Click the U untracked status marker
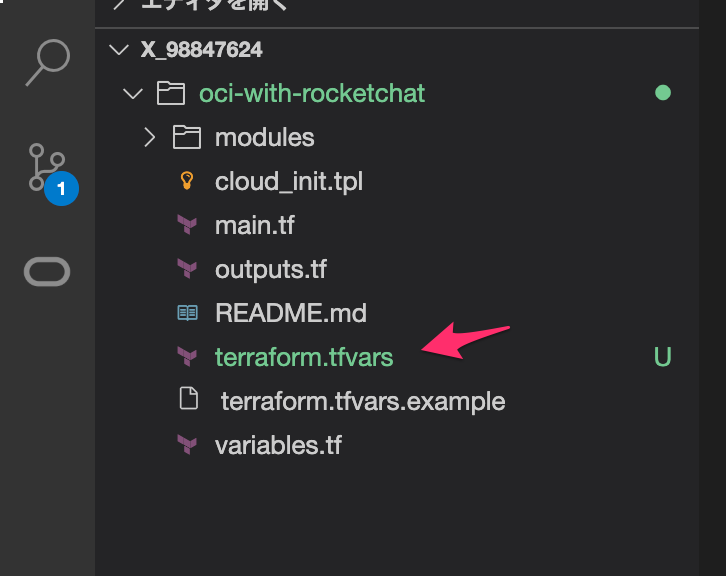726x576 pixels. 663,357
